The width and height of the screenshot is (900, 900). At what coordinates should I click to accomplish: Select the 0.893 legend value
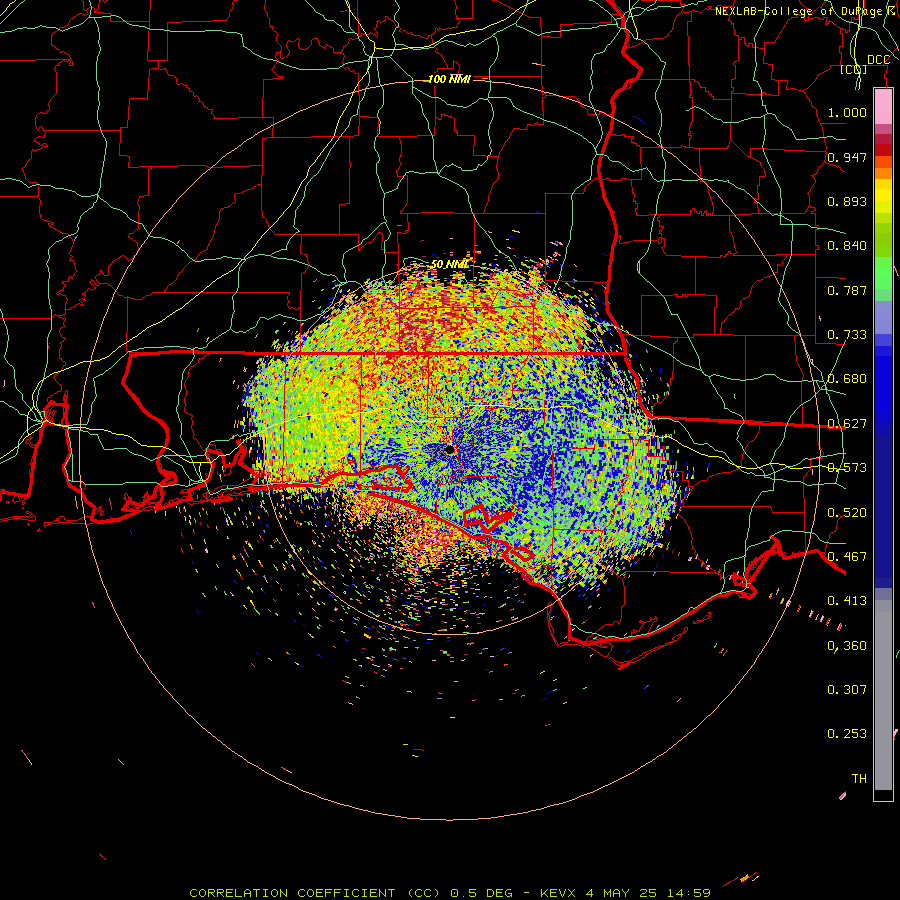847,201
